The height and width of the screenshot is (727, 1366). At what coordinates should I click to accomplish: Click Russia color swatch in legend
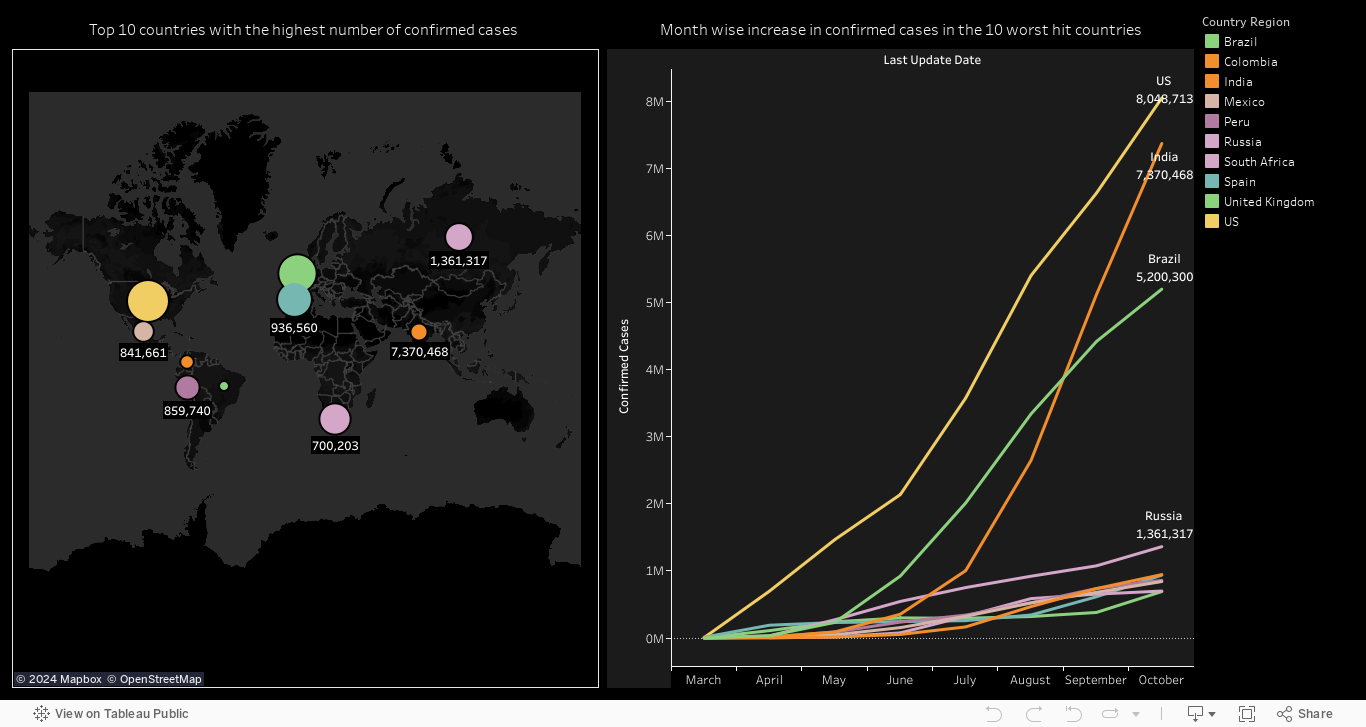click(1212, 142)
